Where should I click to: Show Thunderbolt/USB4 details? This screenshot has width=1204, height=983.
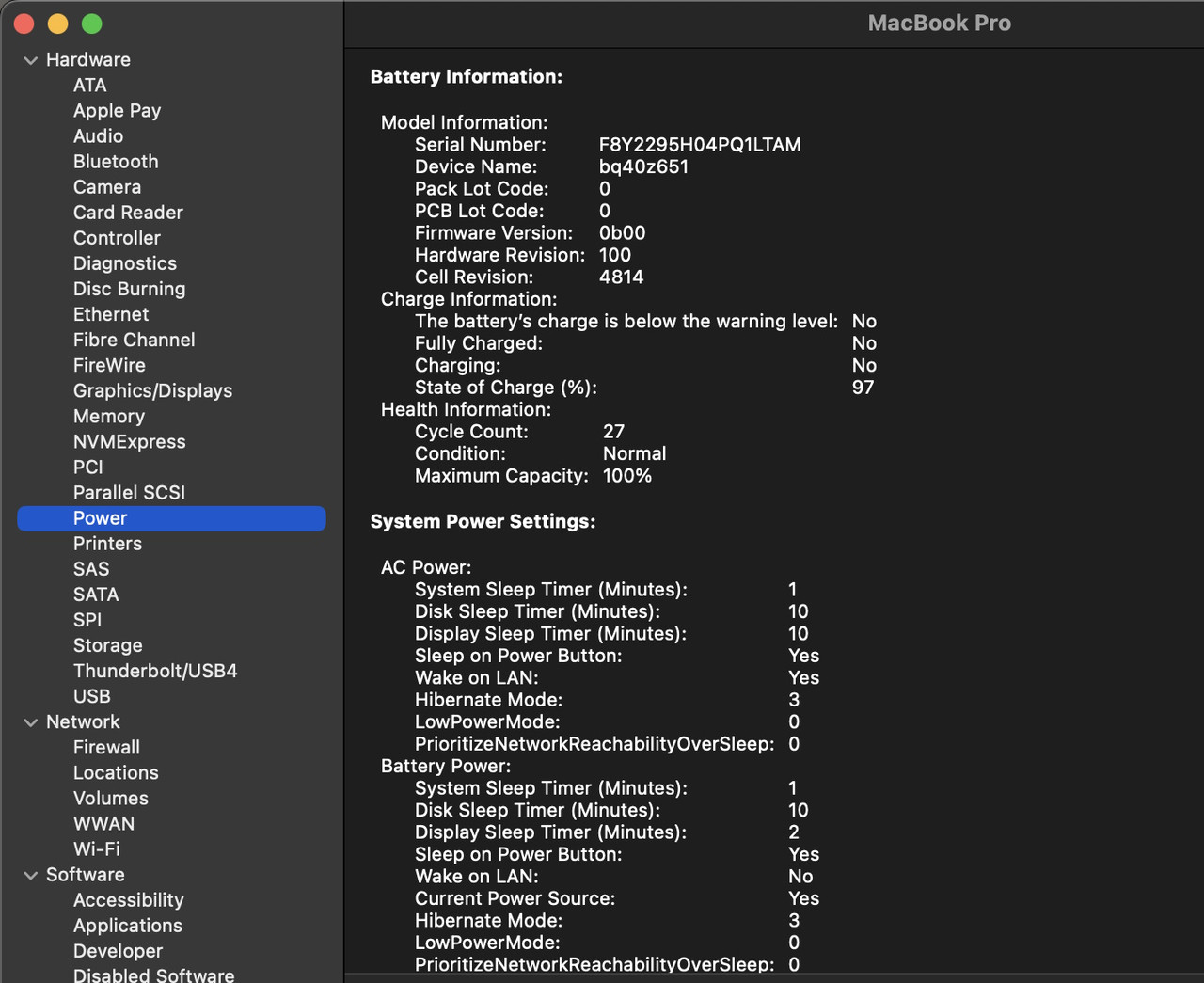pos(155,671)
